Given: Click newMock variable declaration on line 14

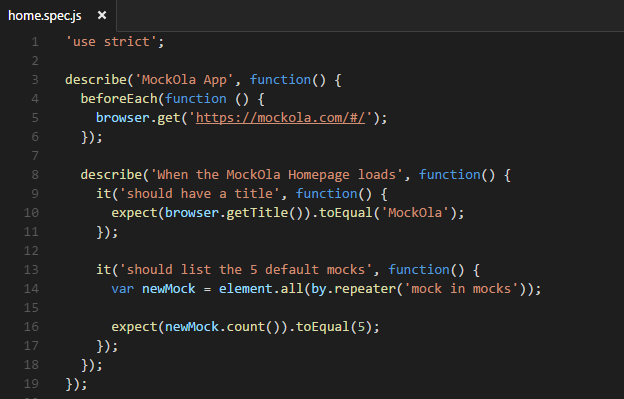Looking at the screenshot, I should (x=169, y=289).
